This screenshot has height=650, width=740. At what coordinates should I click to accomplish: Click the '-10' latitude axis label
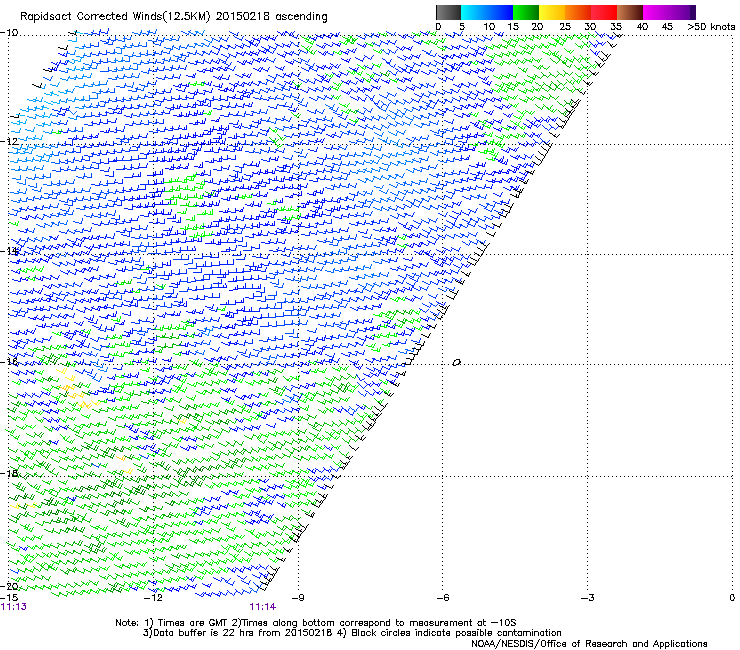click(9, 33)
